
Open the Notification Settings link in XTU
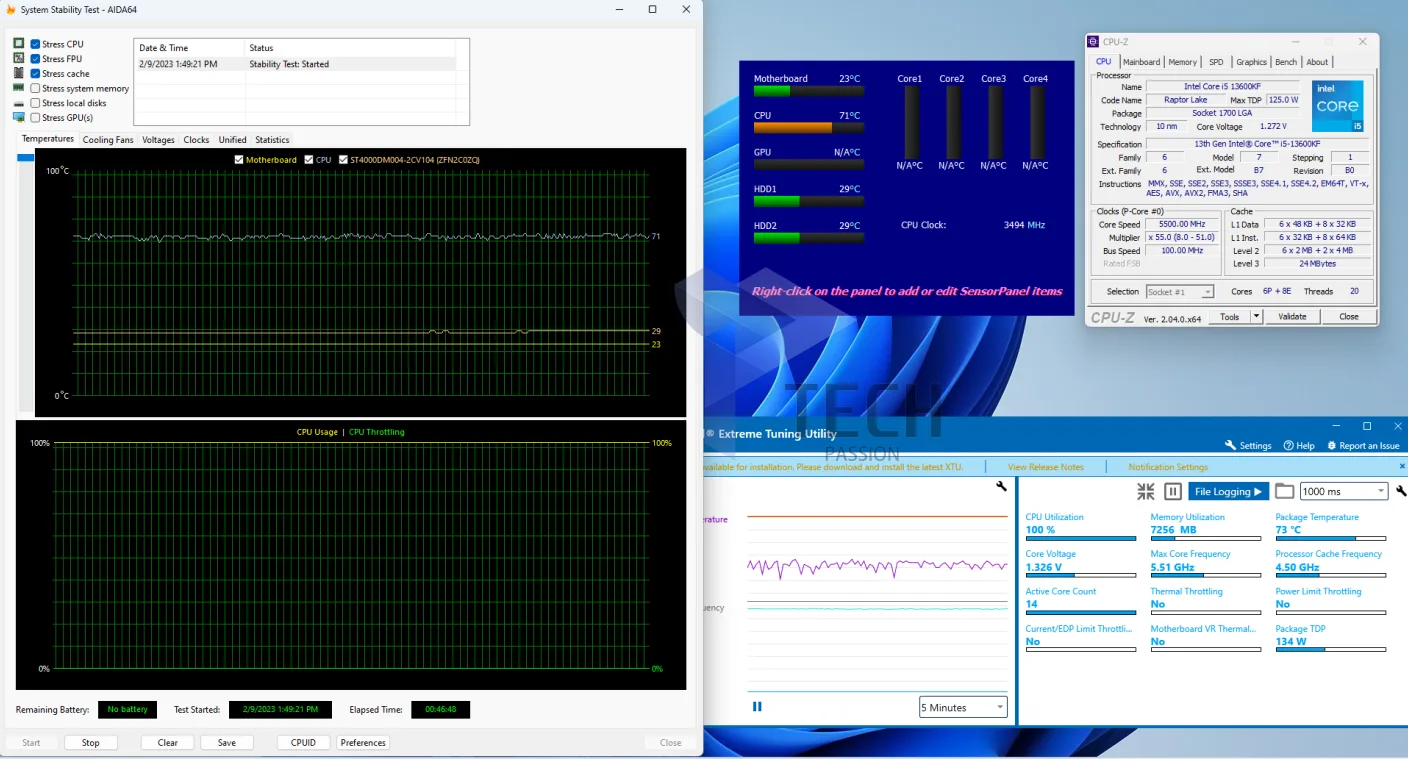tap(1168, 467)
